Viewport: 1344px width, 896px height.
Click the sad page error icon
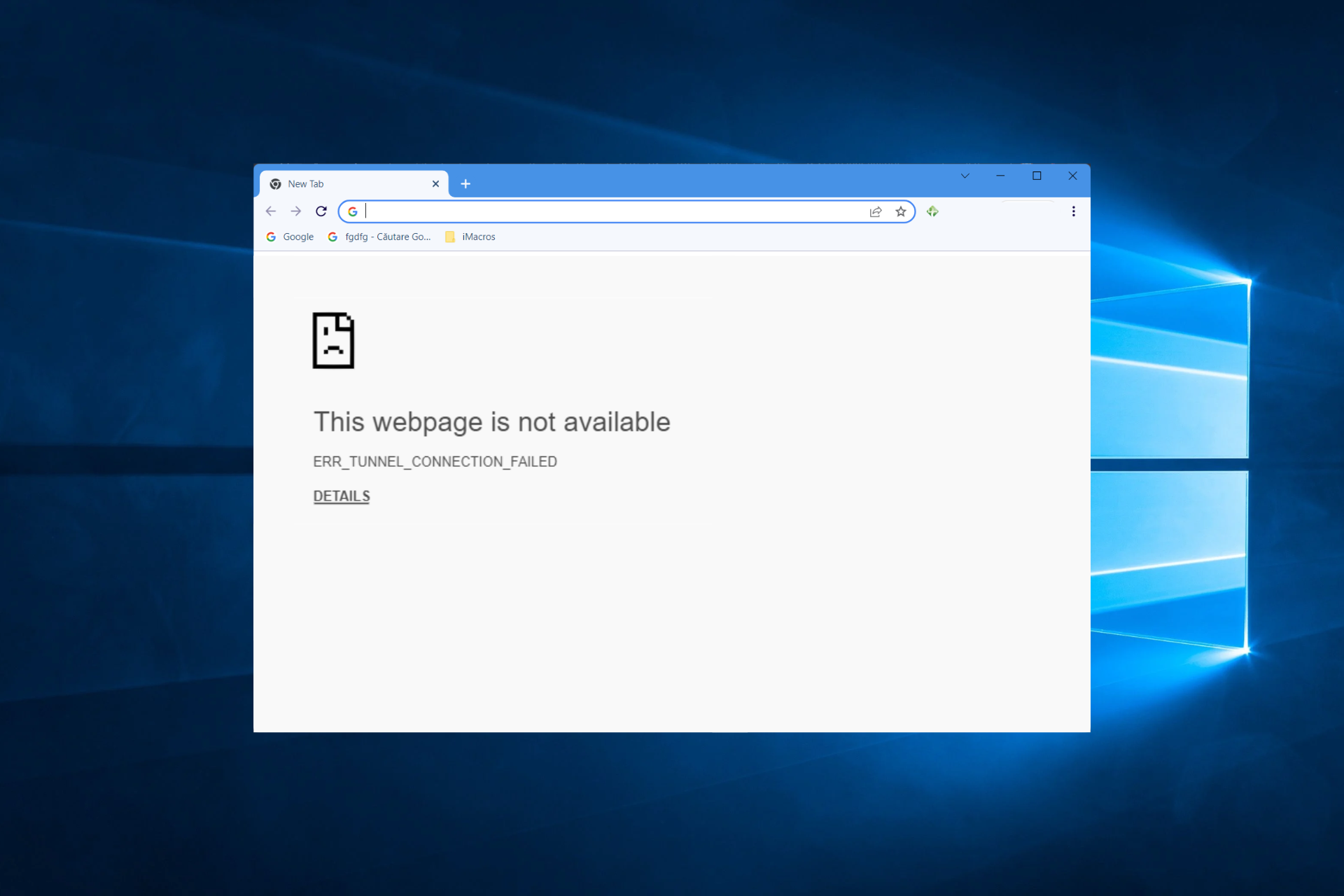click(333, 340)
